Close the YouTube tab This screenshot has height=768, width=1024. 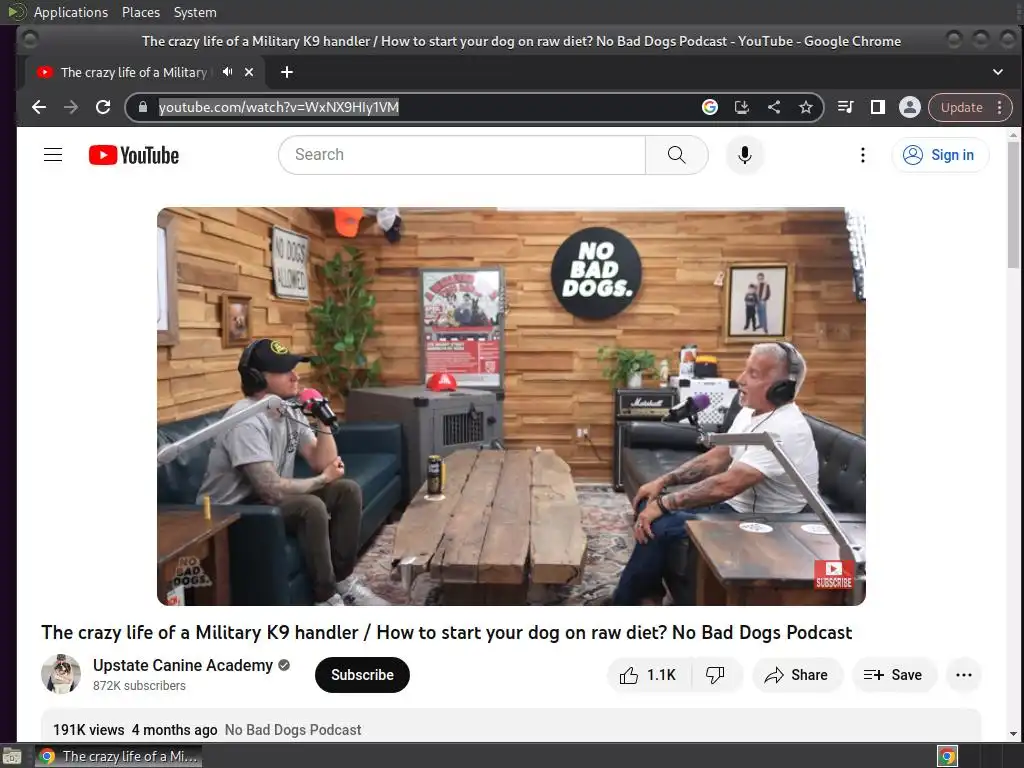pyautogui.click(x=249, y=72)
